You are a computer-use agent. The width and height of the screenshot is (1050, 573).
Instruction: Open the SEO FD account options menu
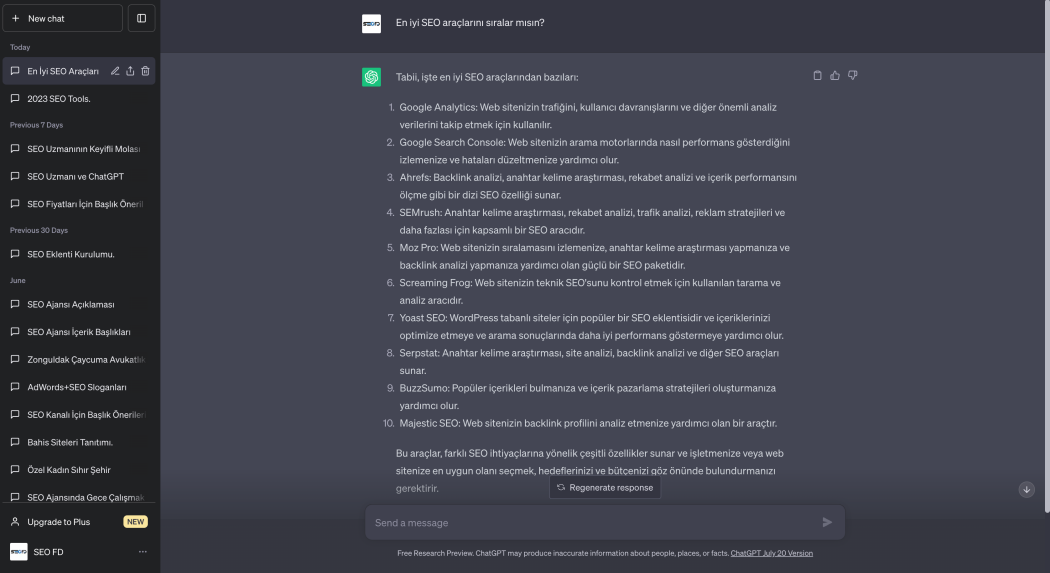pos(143,552)
